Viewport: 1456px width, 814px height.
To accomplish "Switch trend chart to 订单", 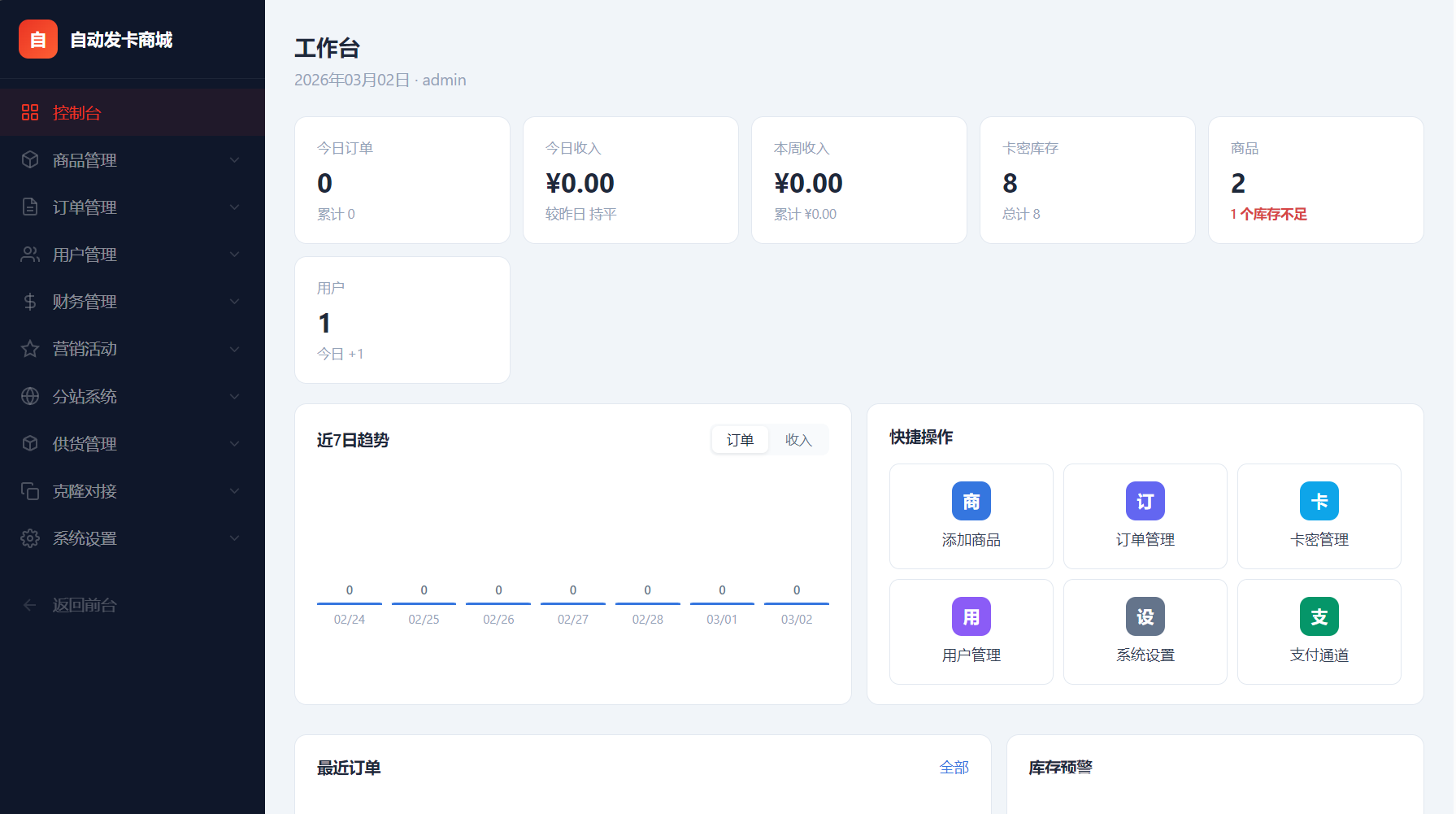I will 740,440.
